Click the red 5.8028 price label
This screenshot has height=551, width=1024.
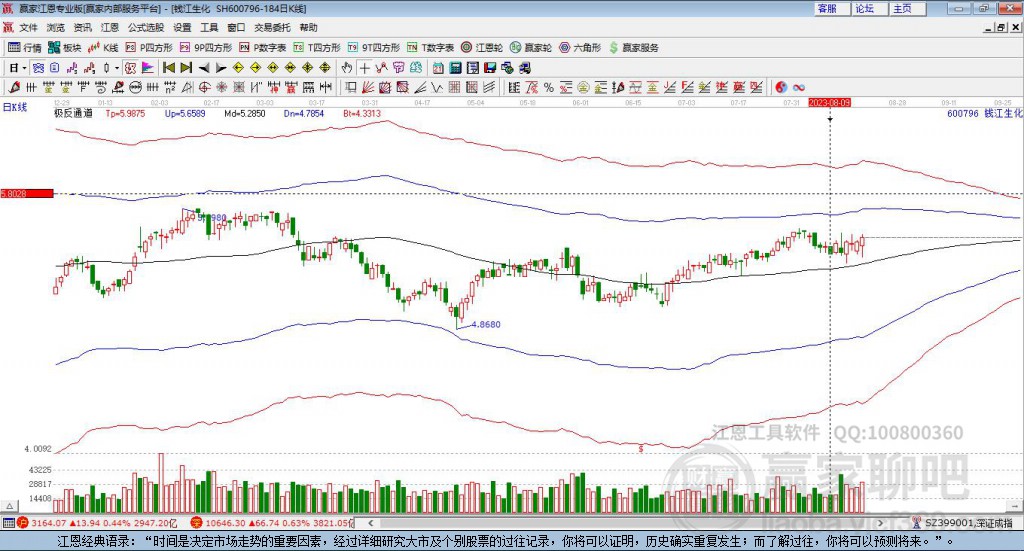[27, 194]
